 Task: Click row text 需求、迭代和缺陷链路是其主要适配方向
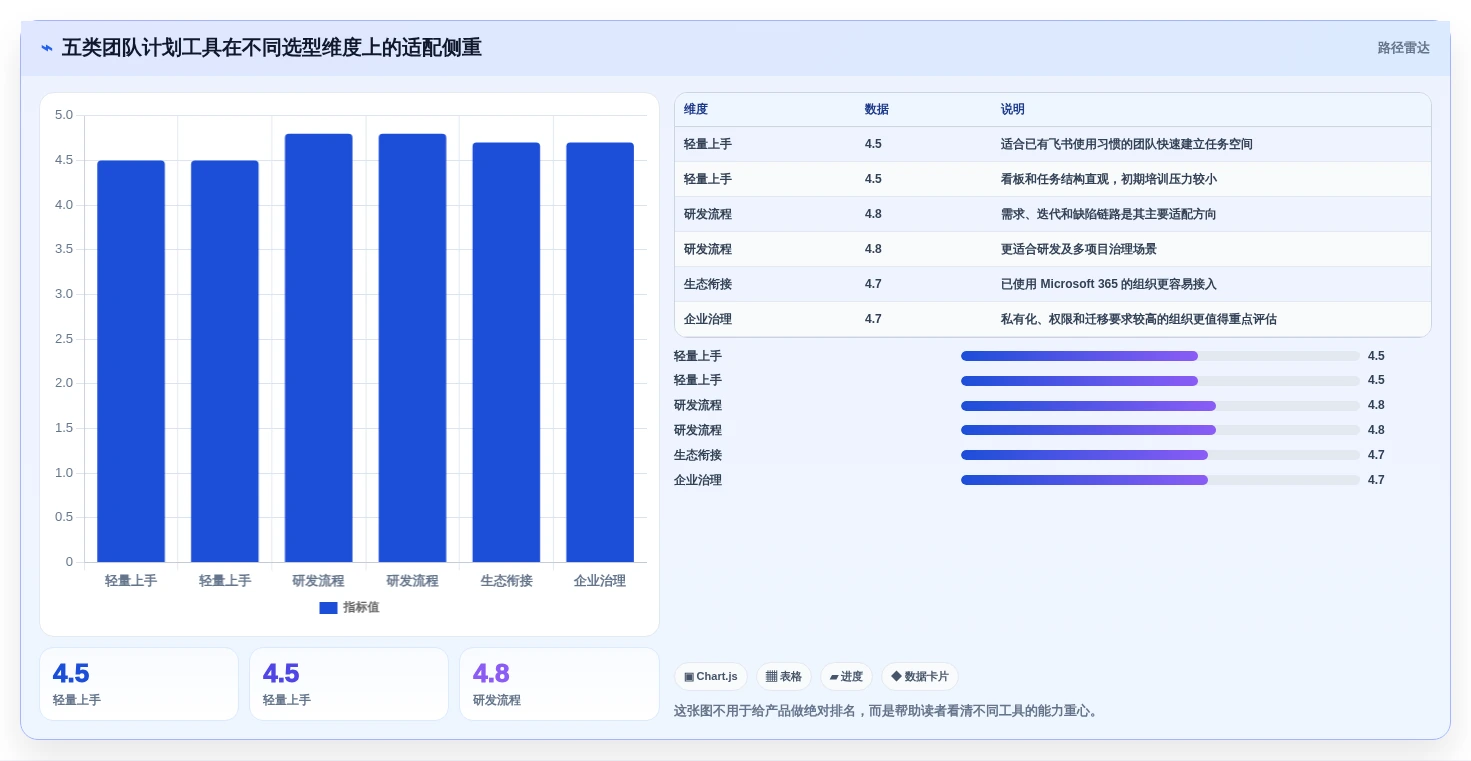1109,214
